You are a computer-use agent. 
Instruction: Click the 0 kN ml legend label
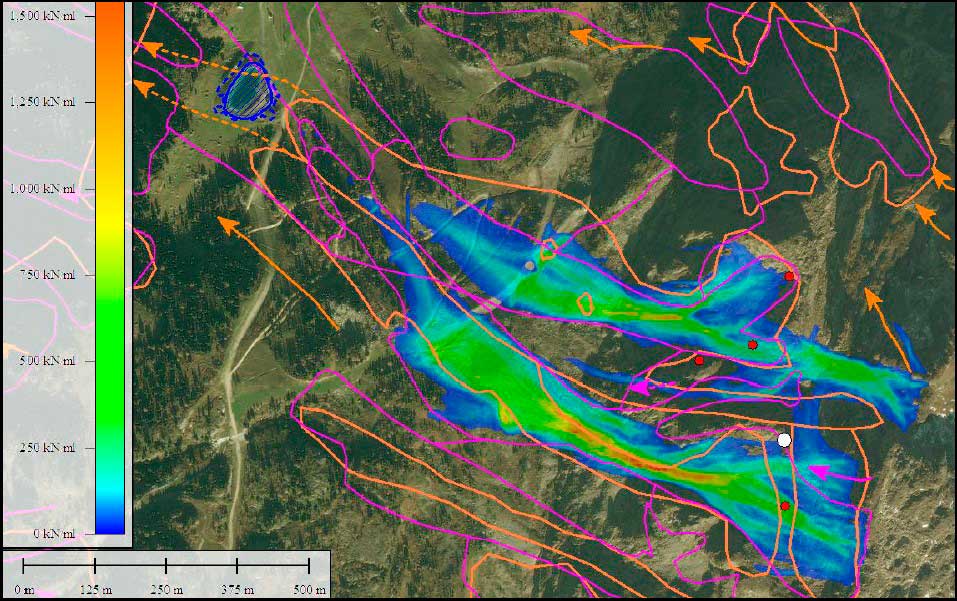[x=52, y=533]
